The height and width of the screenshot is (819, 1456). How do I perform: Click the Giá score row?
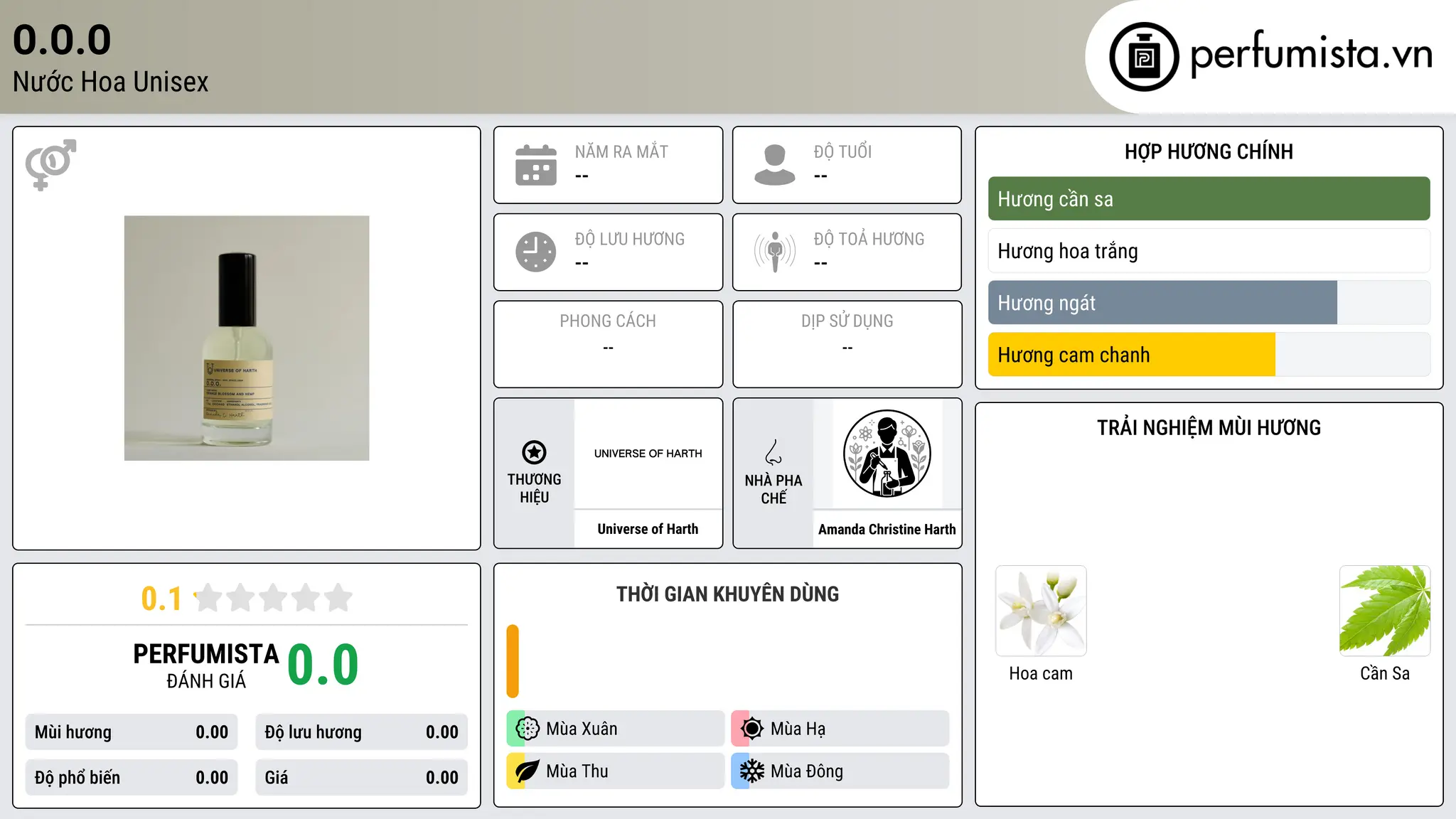tap(362, 778)
